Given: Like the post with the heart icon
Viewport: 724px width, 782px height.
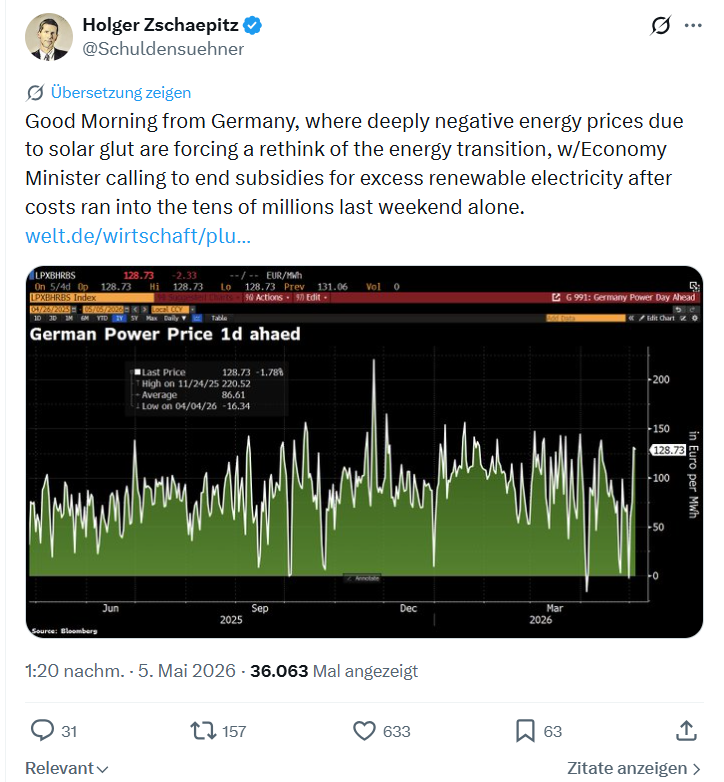Looking at the screenshot, I should click(x=364, y=731).
